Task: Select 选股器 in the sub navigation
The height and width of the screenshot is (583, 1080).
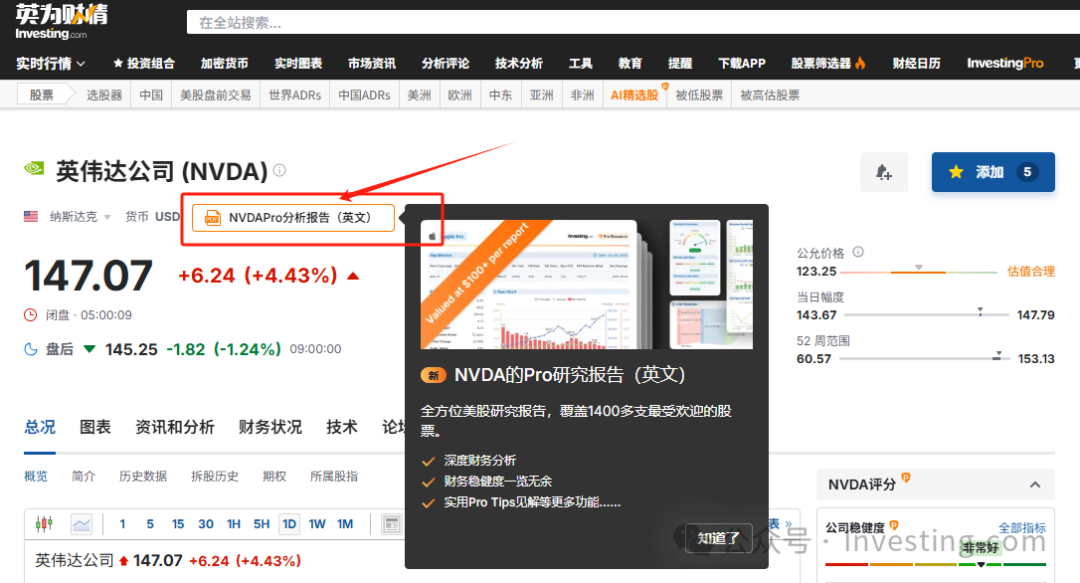Action: pyautogui.click(x=104, y=95)
